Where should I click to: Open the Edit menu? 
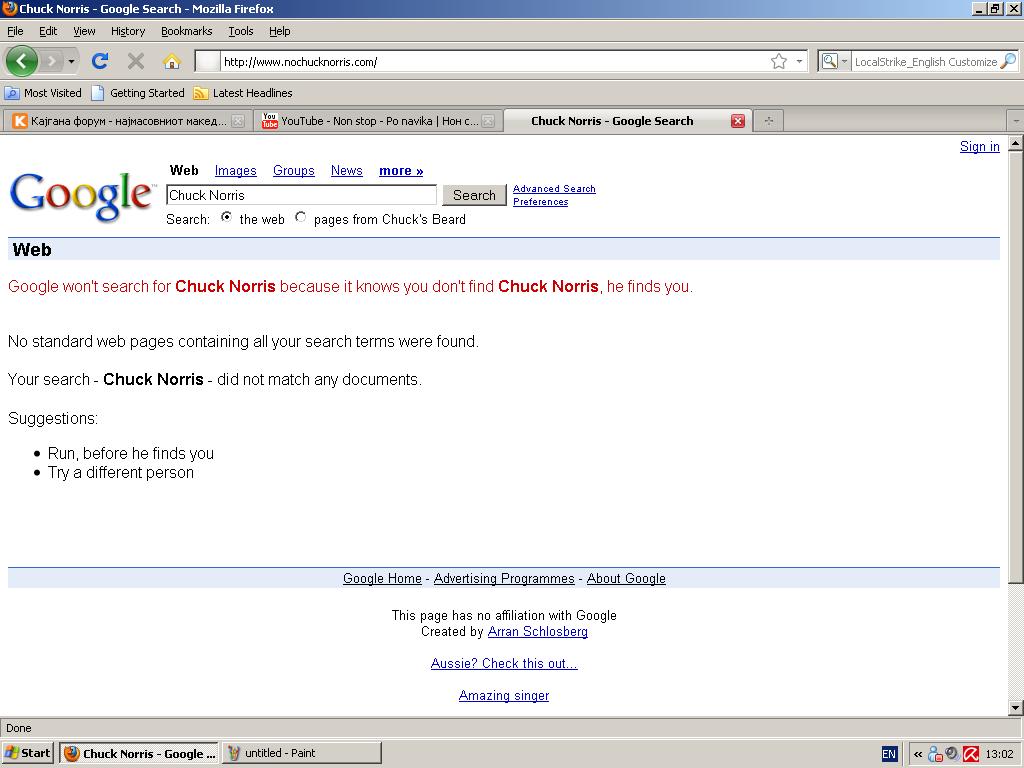tap(48, 31)
